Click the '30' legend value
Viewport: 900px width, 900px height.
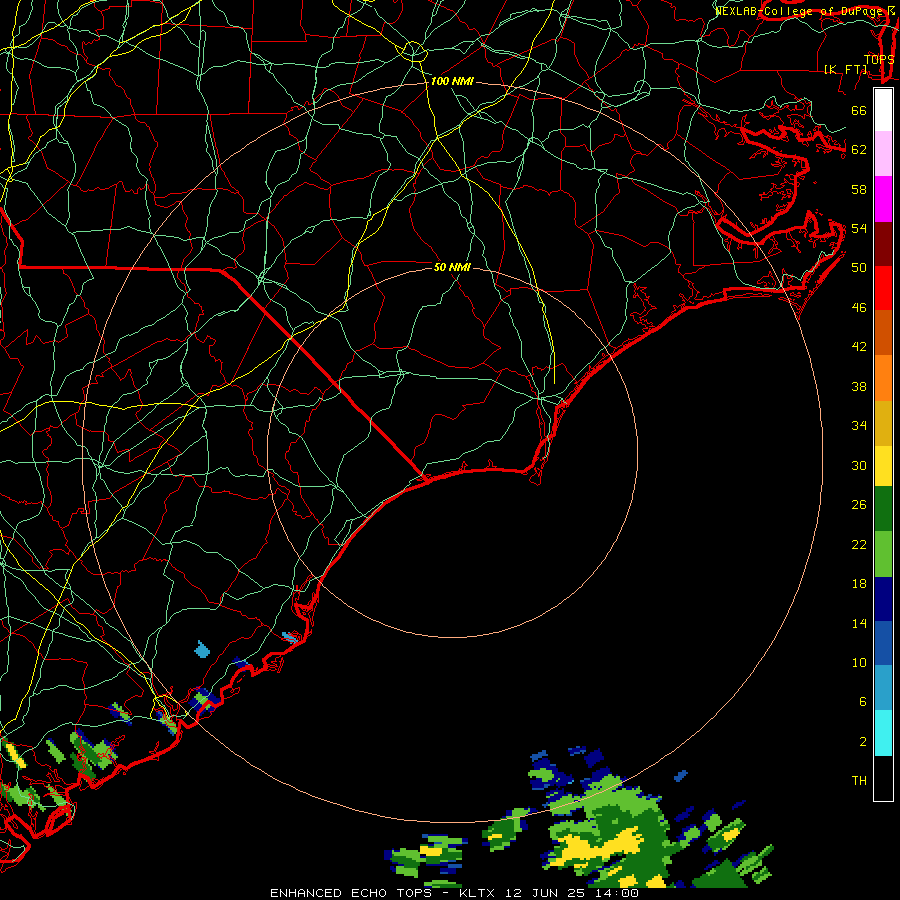(x=859, y=465)
